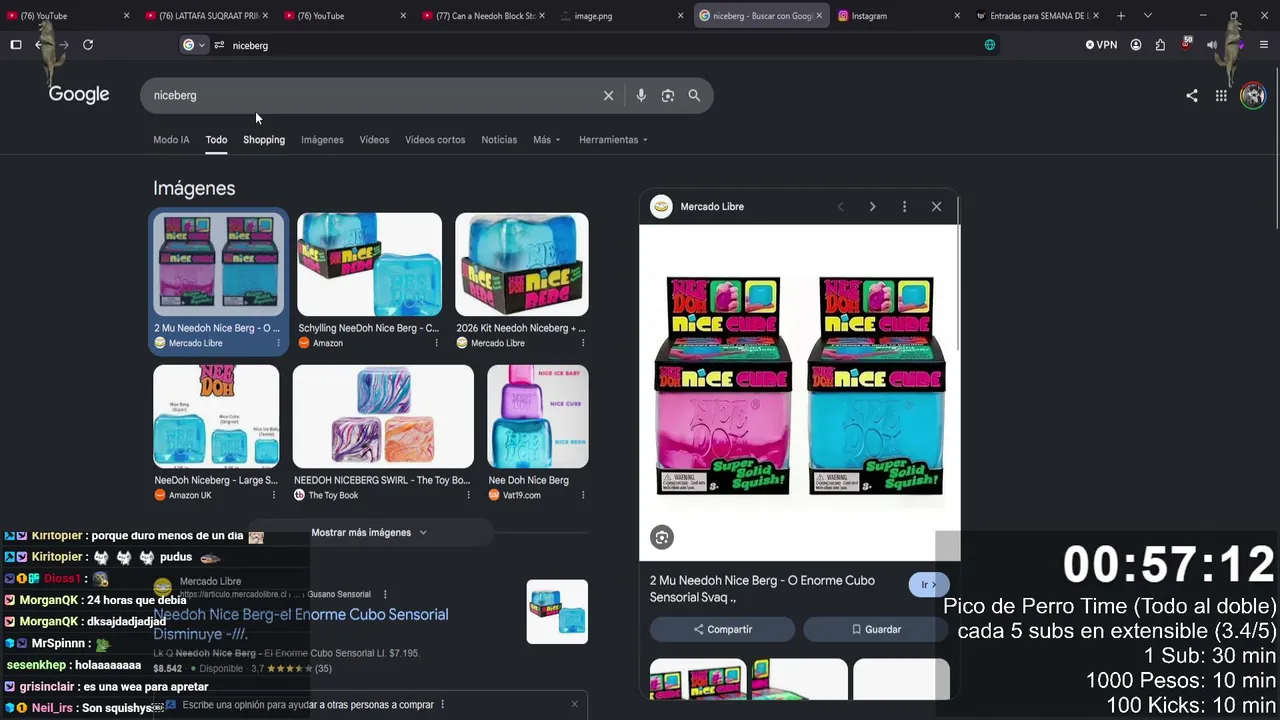The image size is (1280, 720).
Task: Open options for Amazon Schylling NeeDoh result
Action: 436,343
